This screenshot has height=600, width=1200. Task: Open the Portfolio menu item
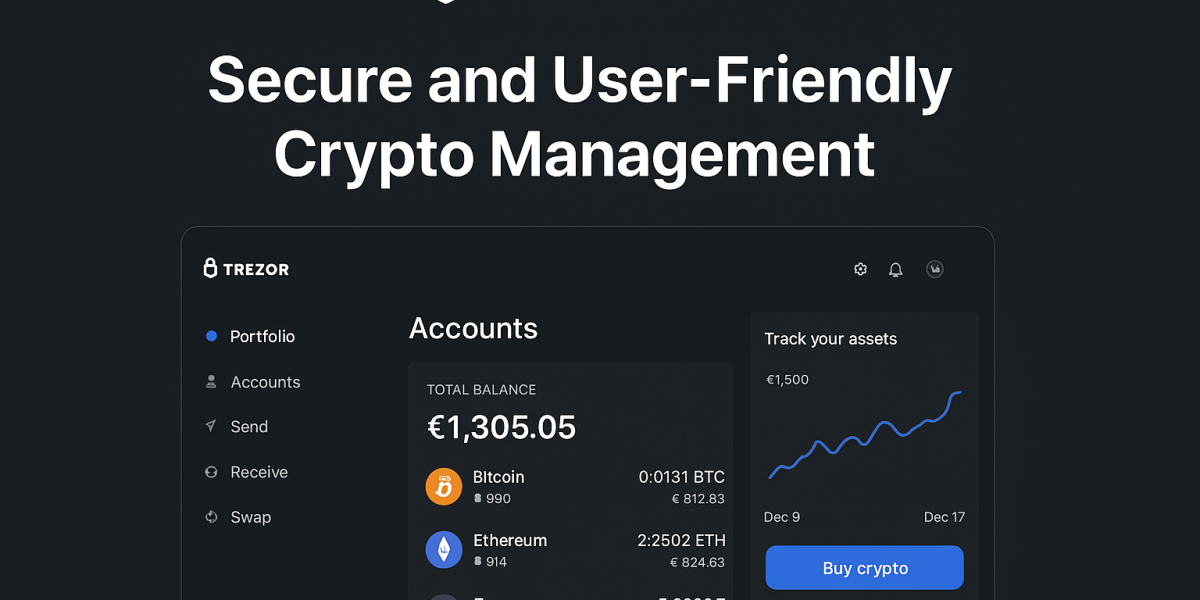(262, 337)
